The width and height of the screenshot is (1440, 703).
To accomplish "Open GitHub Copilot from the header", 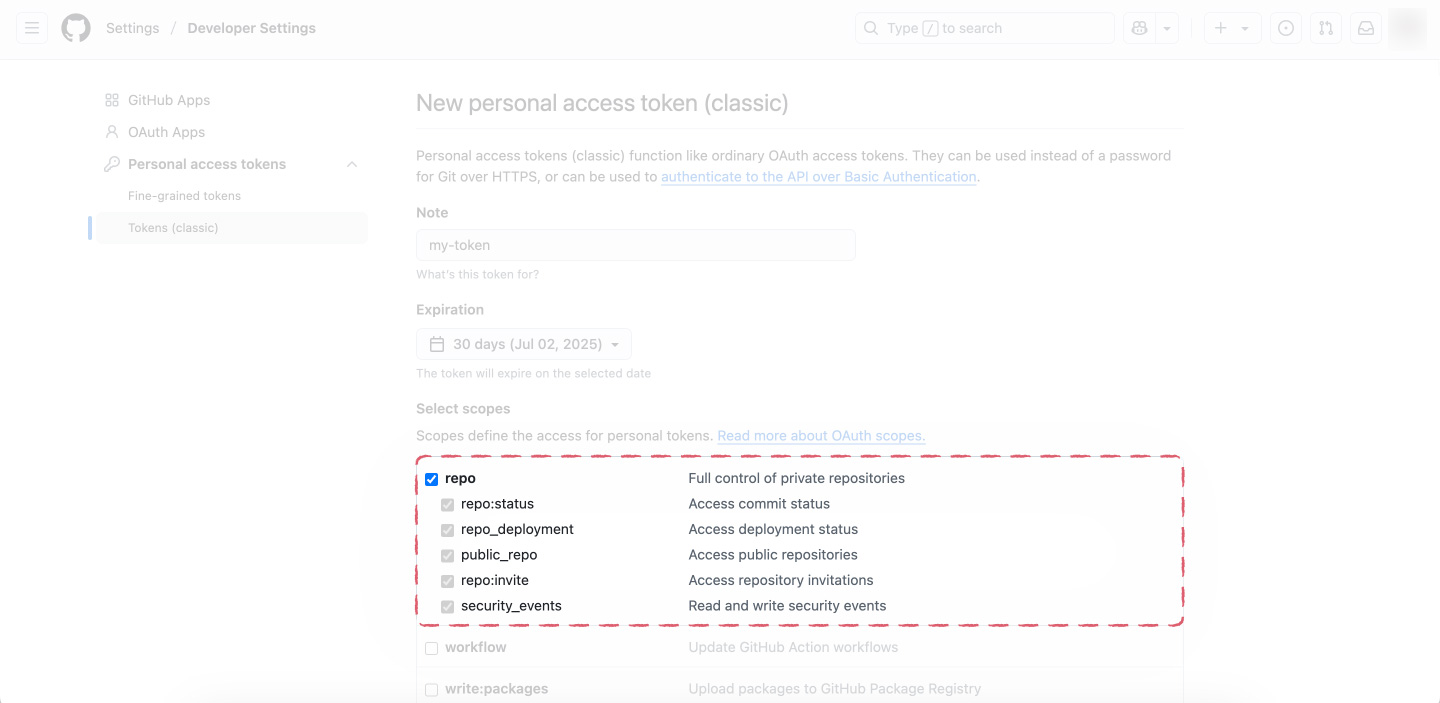I will [x=1139, y=27].
